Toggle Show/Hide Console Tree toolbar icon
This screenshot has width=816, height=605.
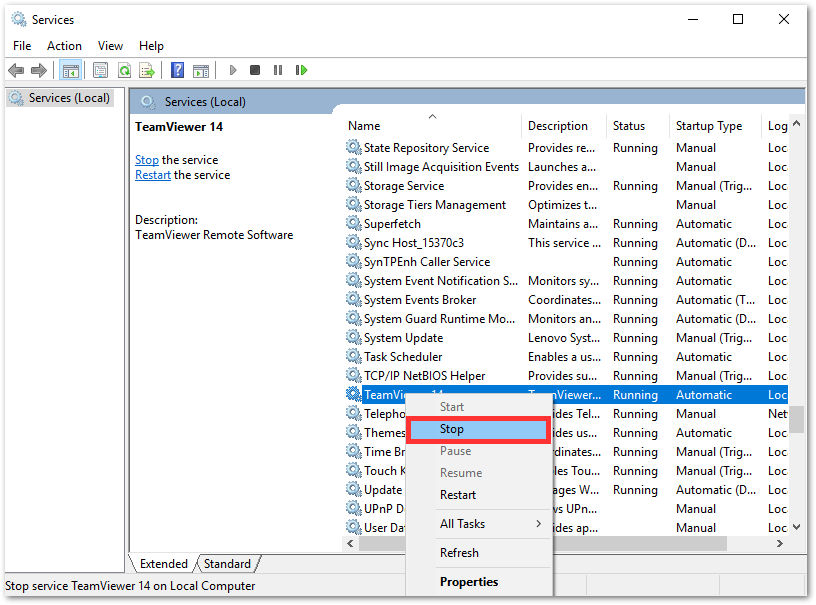[x=70, y=70]
